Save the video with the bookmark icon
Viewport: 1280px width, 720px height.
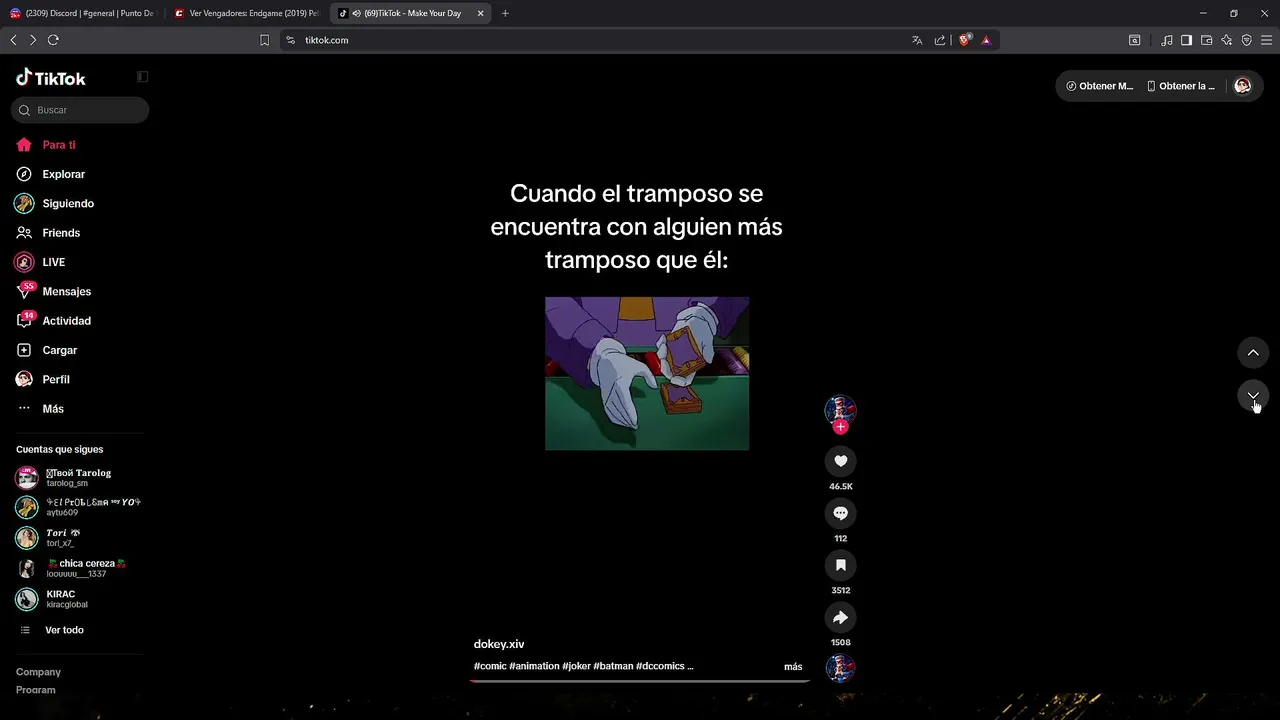840,565
